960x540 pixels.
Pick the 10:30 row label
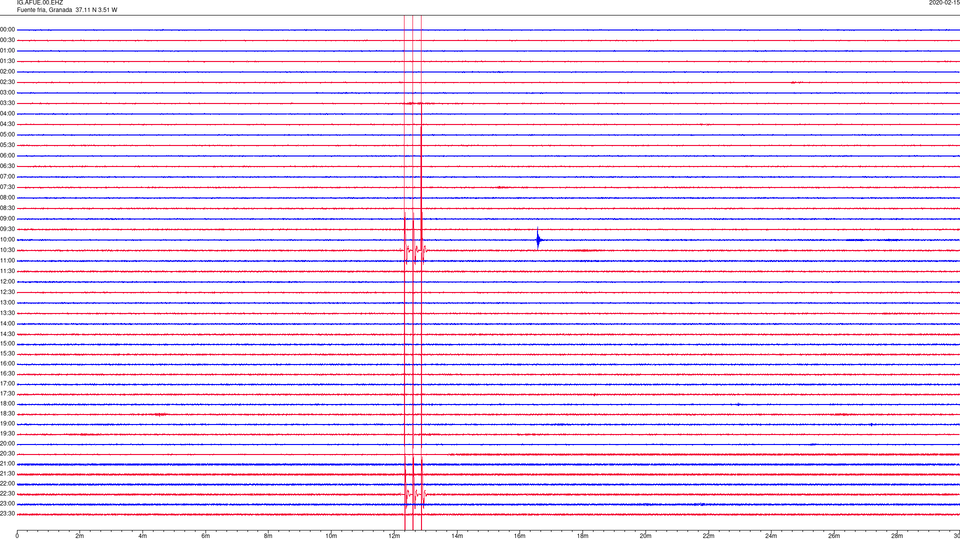click(x=7, y=250)
